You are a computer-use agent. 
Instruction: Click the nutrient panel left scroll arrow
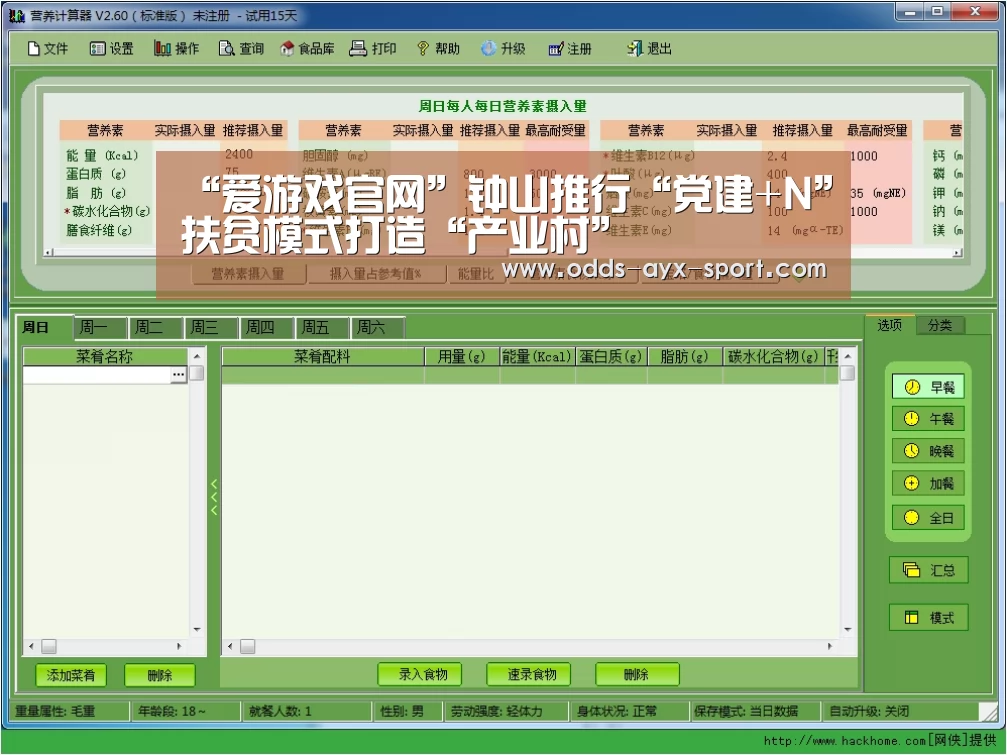[48, 253]
